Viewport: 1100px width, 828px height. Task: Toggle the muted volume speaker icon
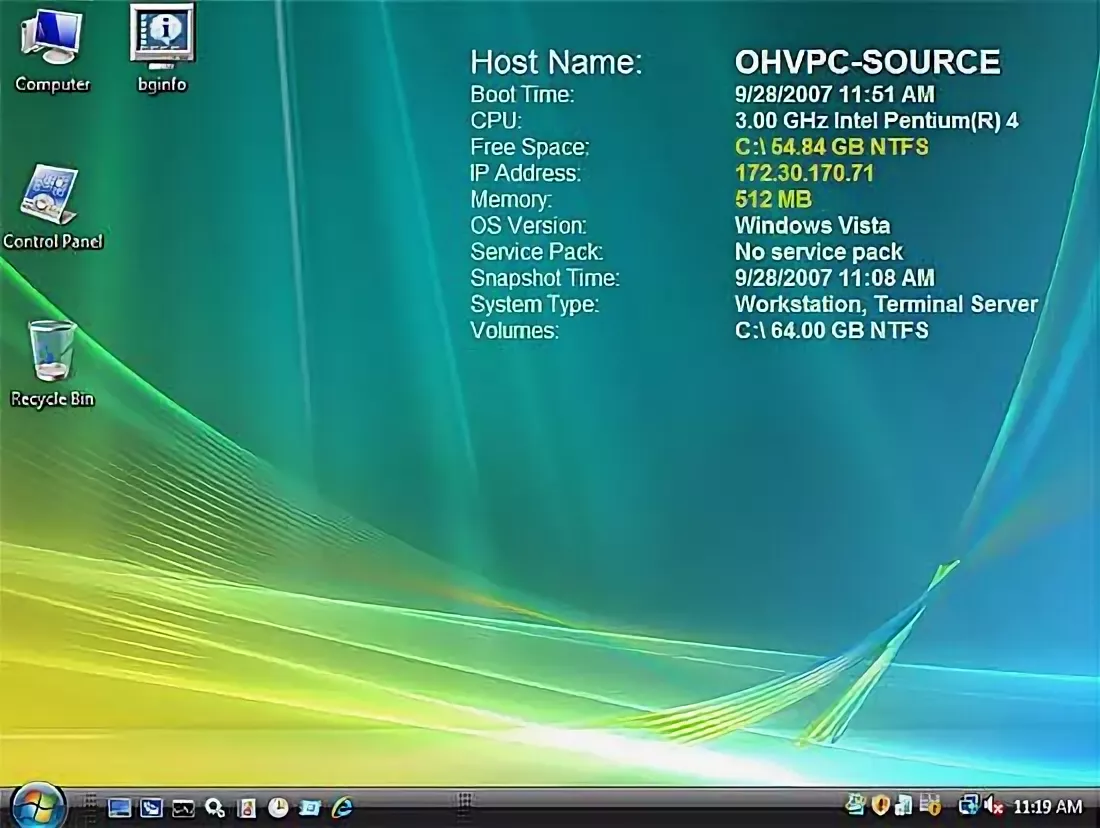click(x=993, y=805)
